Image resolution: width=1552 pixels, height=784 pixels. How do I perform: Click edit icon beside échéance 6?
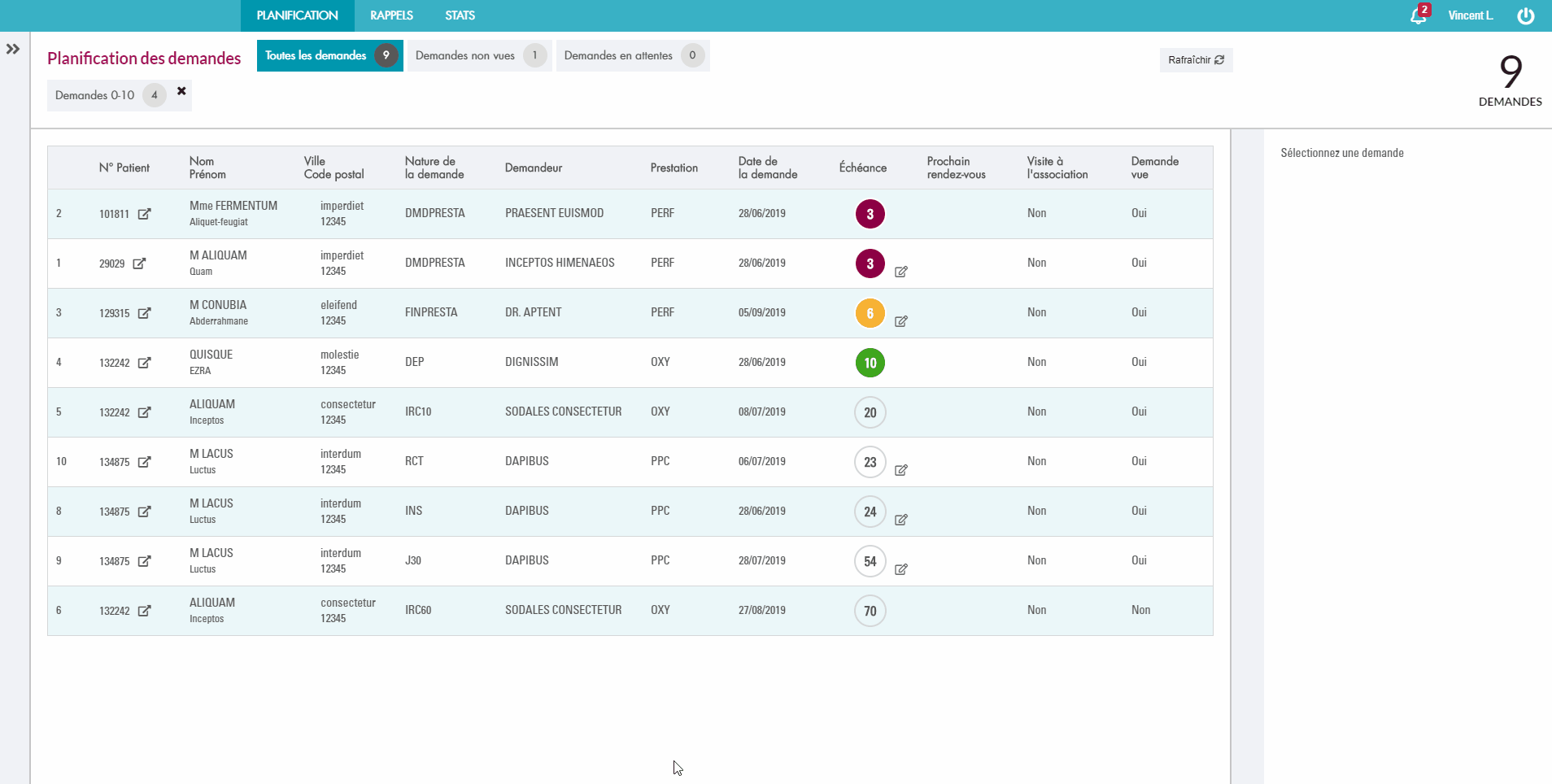coord(901,321)
